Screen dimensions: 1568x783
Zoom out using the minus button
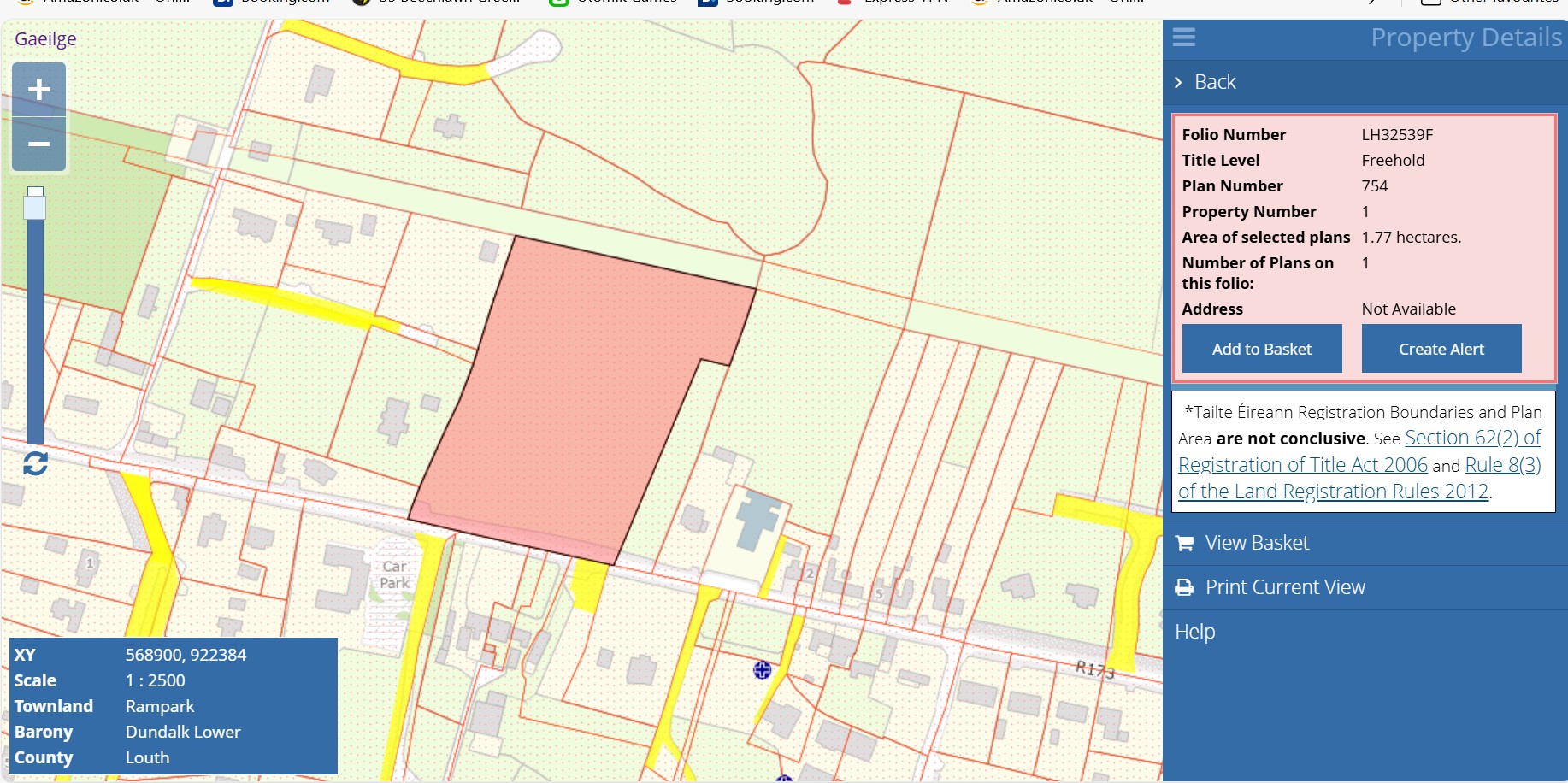(39, 144)
